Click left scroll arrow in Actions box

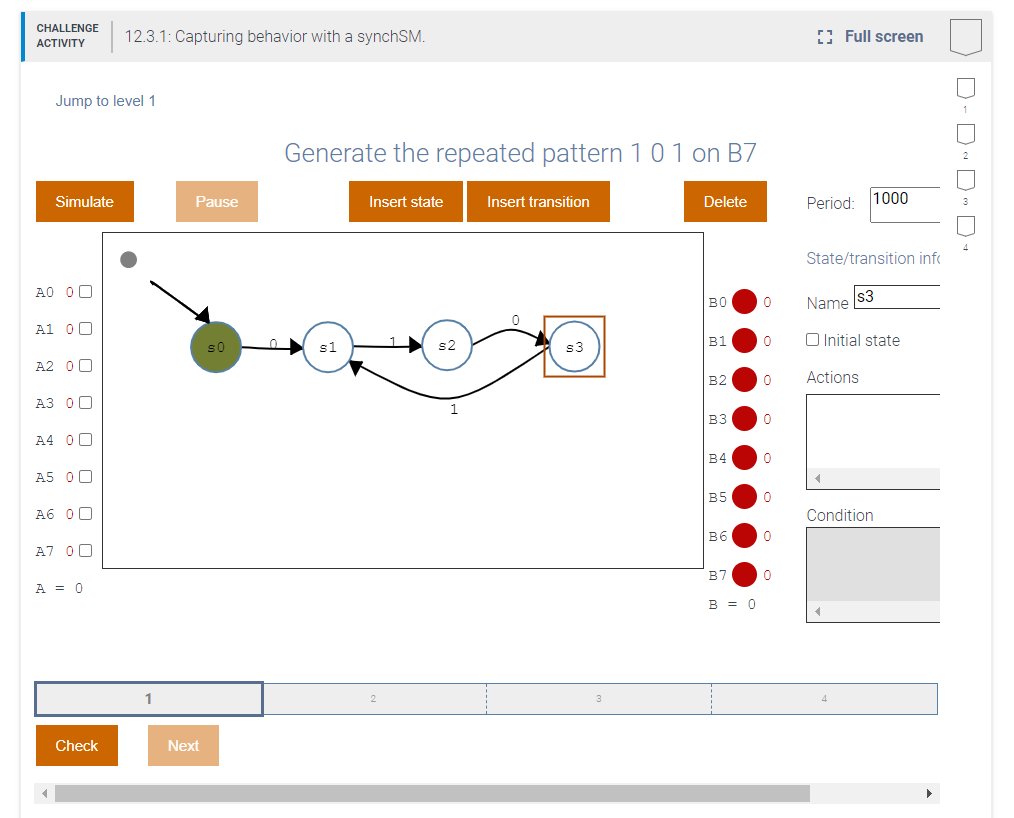tap(817, 479)
